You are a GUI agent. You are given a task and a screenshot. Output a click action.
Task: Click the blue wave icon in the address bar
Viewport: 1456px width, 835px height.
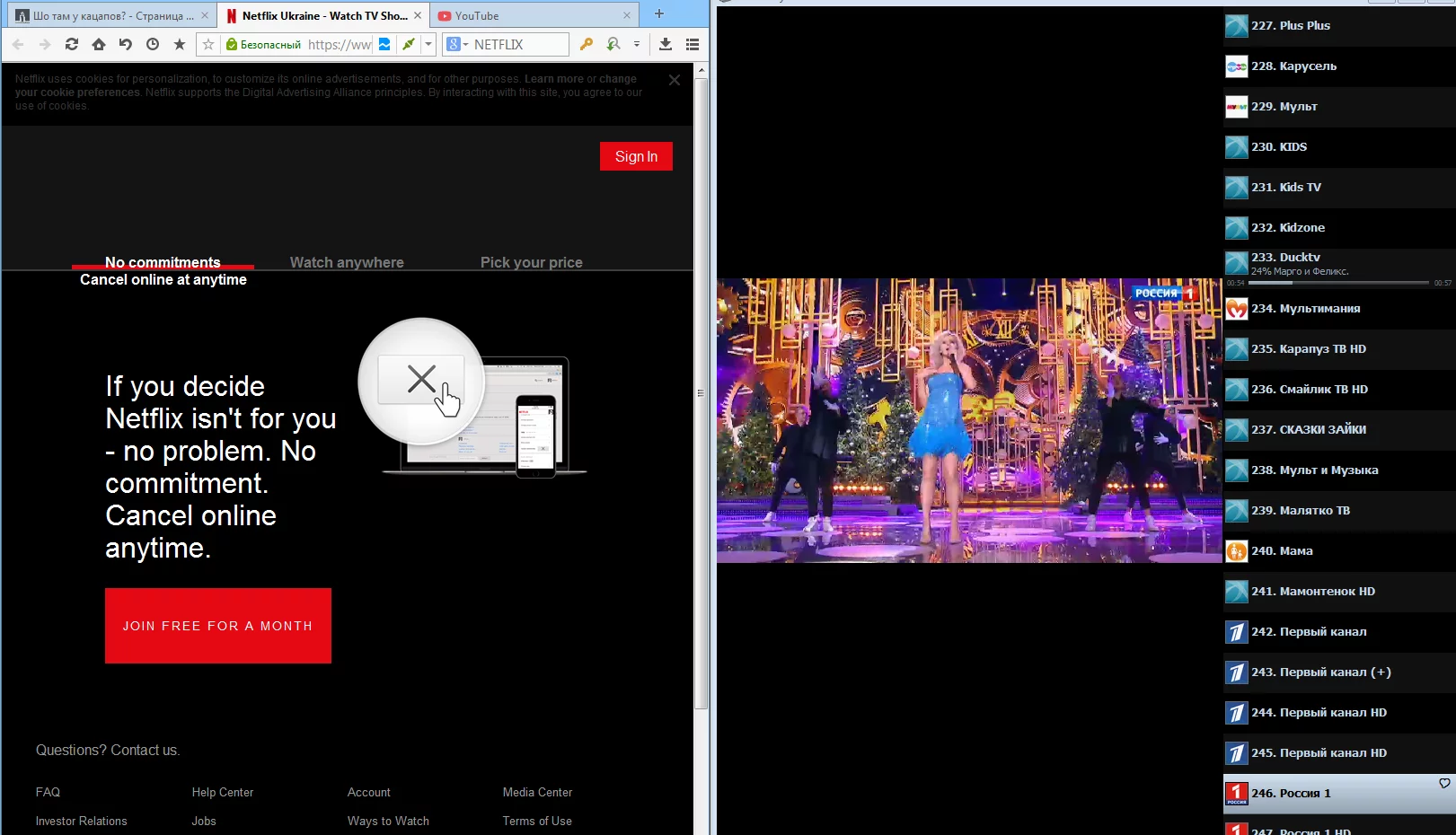coord(384,44)
